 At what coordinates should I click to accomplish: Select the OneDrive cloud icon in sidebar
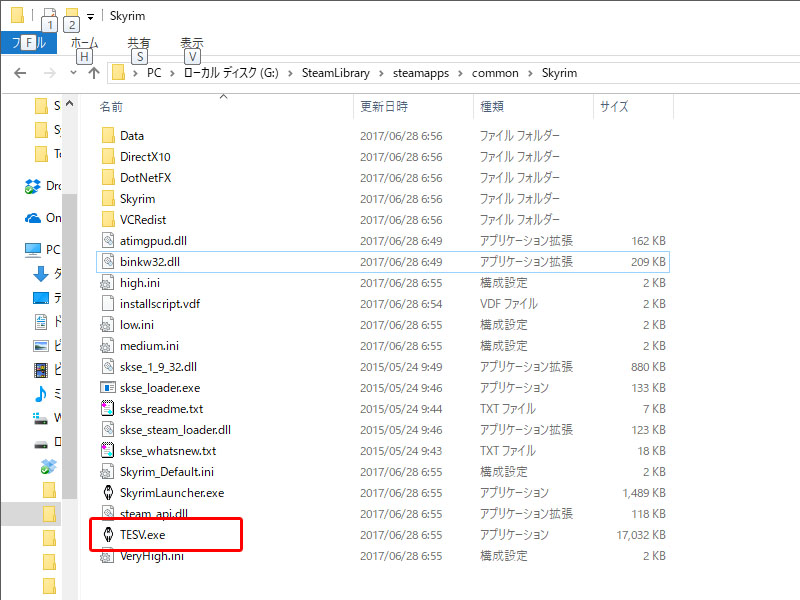pyautogui.click(x=33, y=218)
